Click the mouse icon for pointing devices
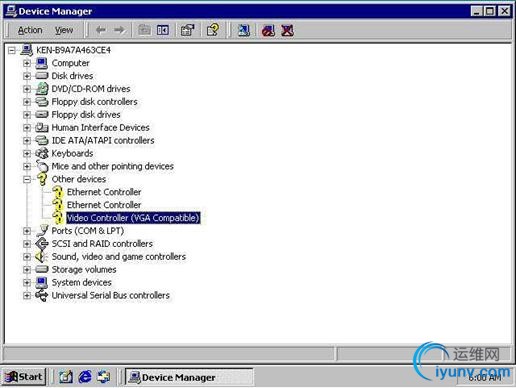Screen dimensions: 516x388 [42, 166]
